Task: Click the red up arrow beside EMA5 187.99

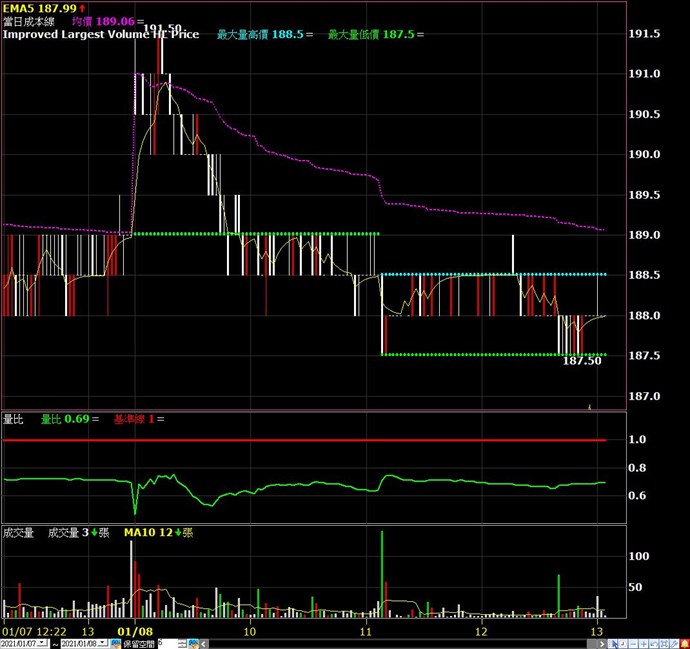Action: pyautogui.click(x=82, y=8)
